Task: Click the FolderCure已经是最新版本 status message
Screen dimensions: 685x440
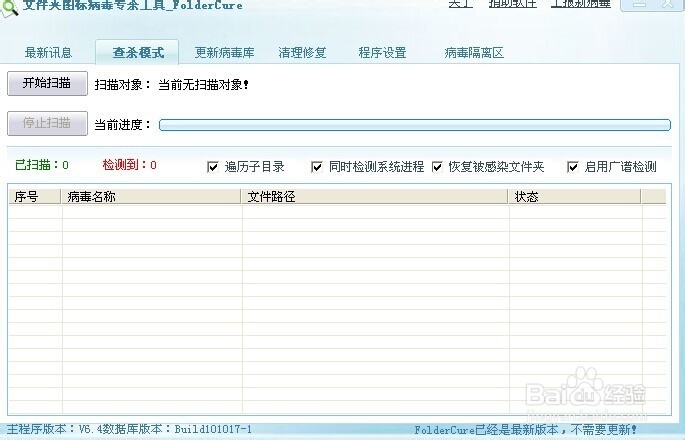Action: [526, 430]
